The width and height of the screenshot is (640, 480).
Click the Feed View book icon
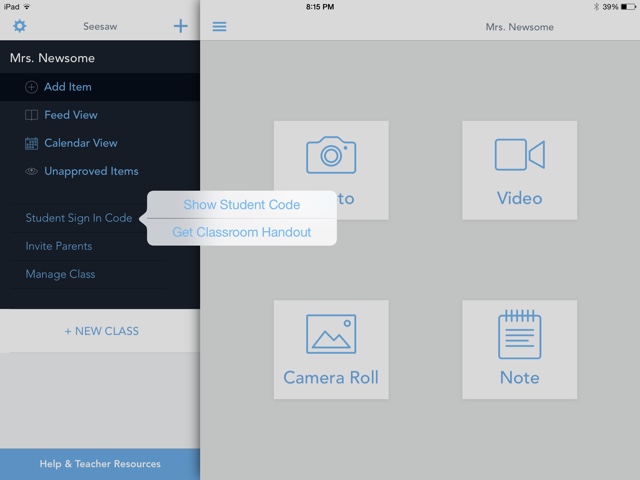tap(31, 115)
